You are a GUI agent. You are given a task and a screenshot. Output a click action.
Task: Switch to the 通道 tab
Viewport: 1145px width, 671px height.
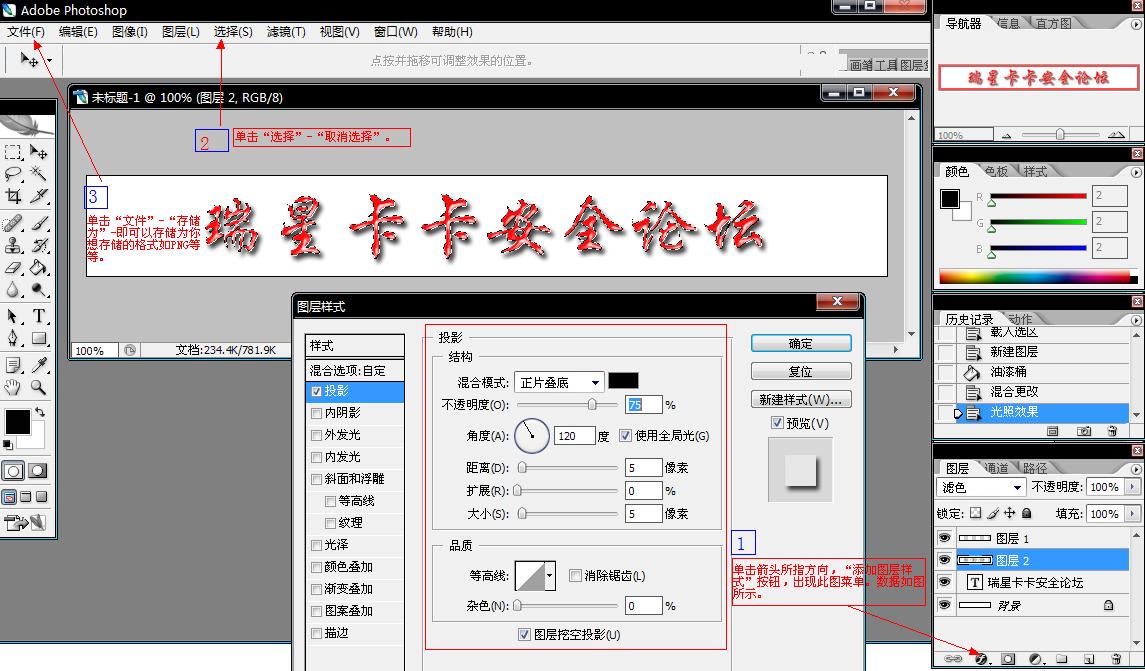tap(996, 468)
